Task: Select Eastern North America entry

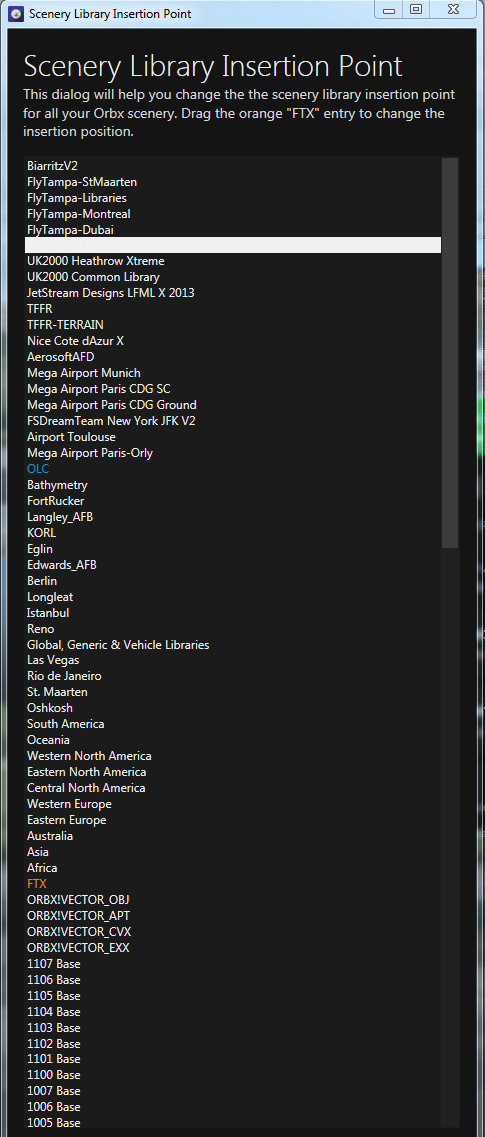Action: pos(87,772)
